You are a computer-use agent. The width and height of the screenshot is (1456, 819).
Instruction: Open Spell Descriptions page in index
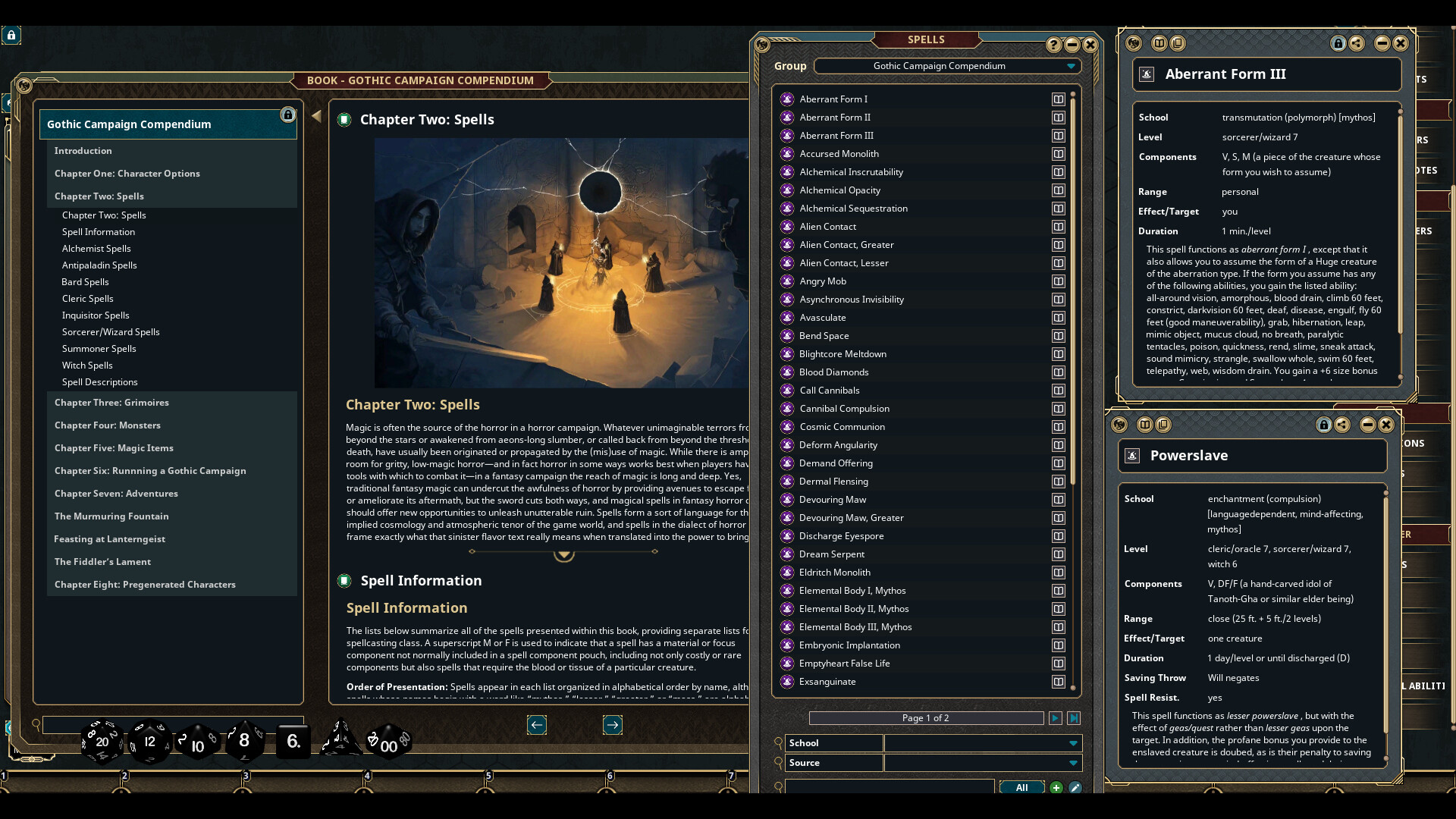[x=100, y=382]
